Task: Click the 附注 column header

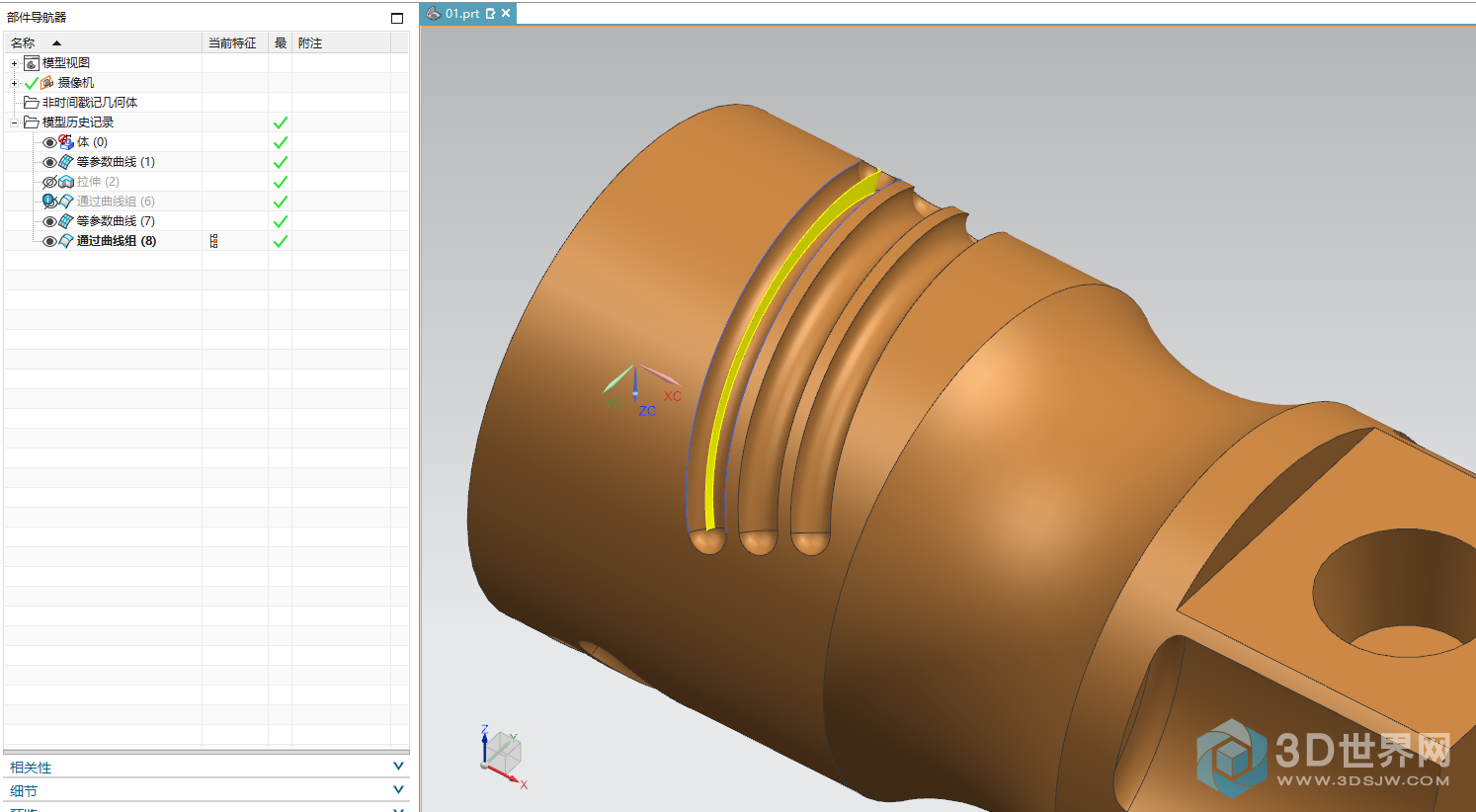Action: coord(341,43)
